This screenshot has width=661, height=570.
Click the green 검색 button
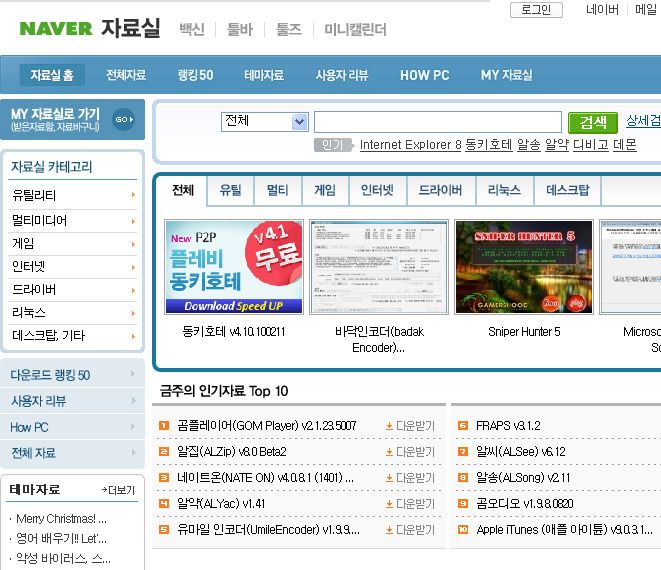593,122
